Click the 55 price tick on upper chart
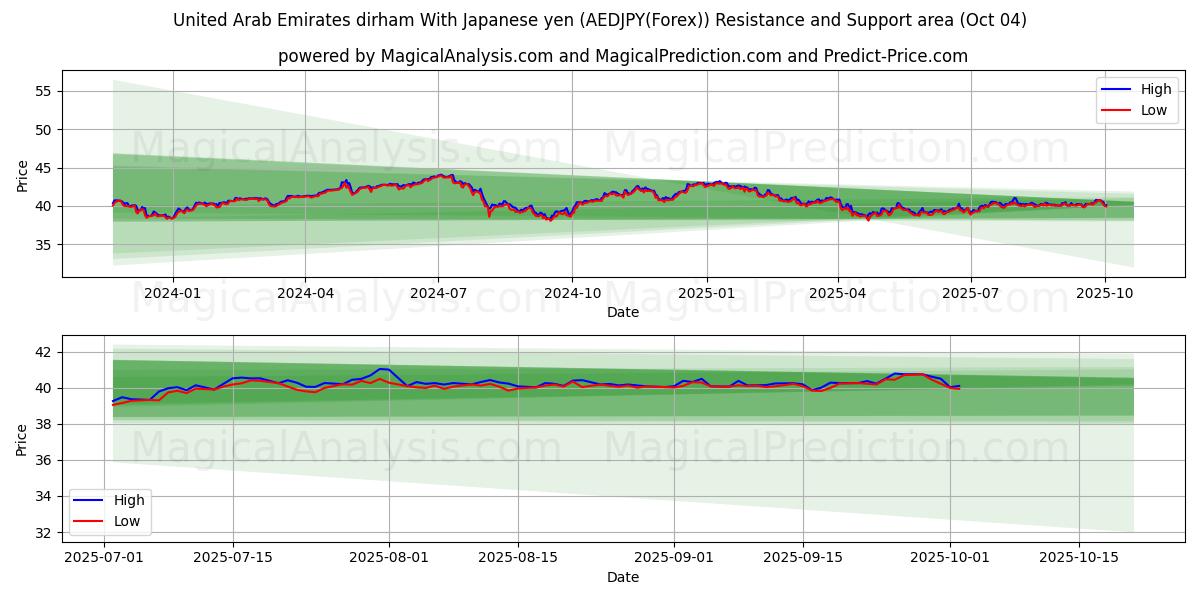1200x600 pixels. point(42,91)
